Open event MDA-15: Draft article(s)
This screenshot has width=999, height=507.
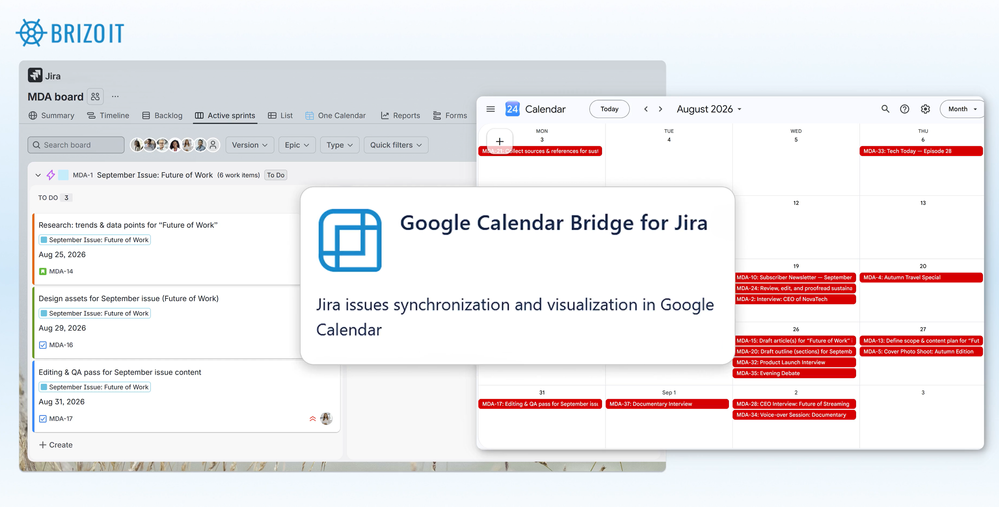pos(795,341)
